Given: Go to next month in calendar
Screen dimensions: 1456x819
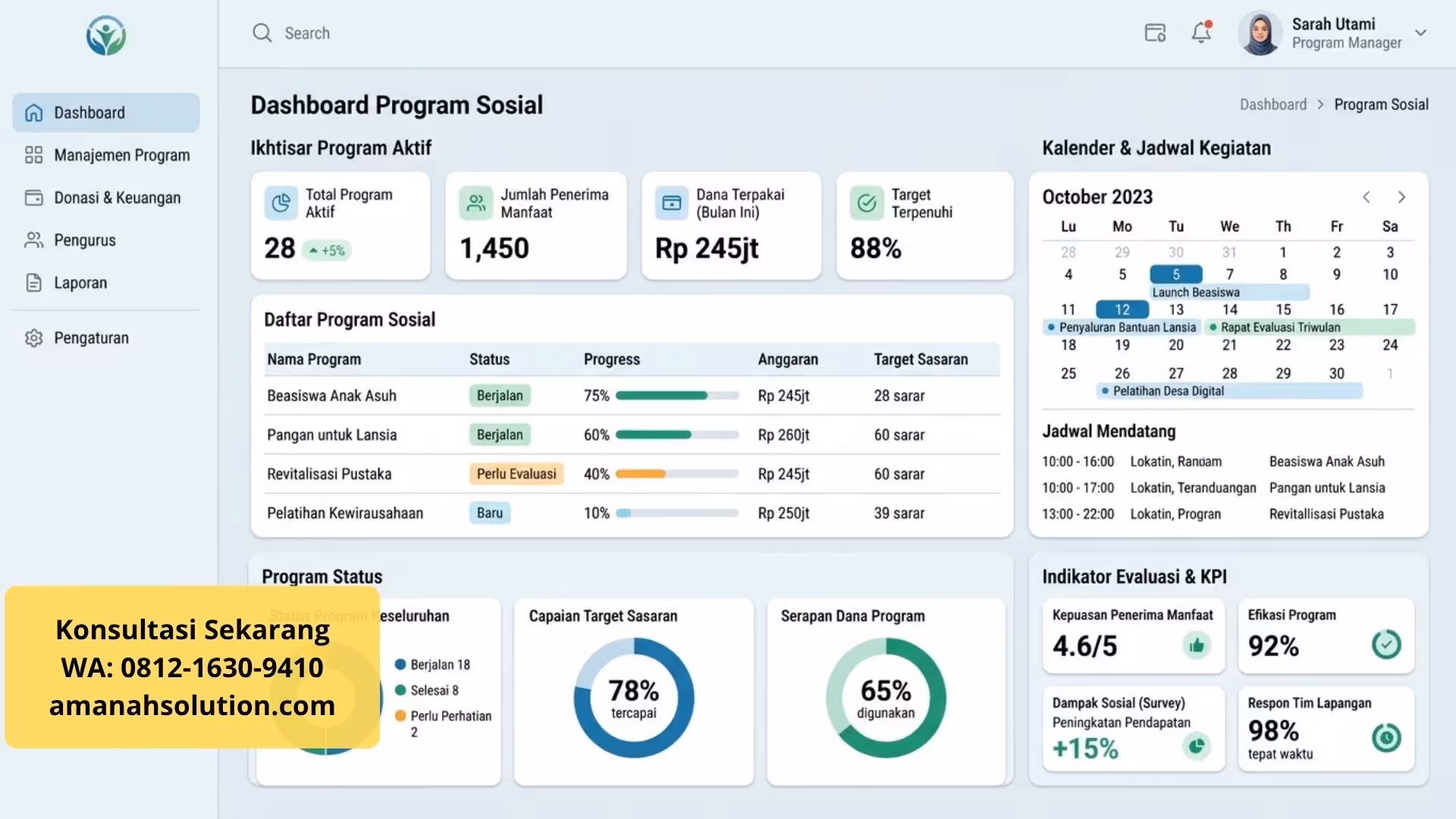Looking at the screenshot, I should tap(1401, 197).
